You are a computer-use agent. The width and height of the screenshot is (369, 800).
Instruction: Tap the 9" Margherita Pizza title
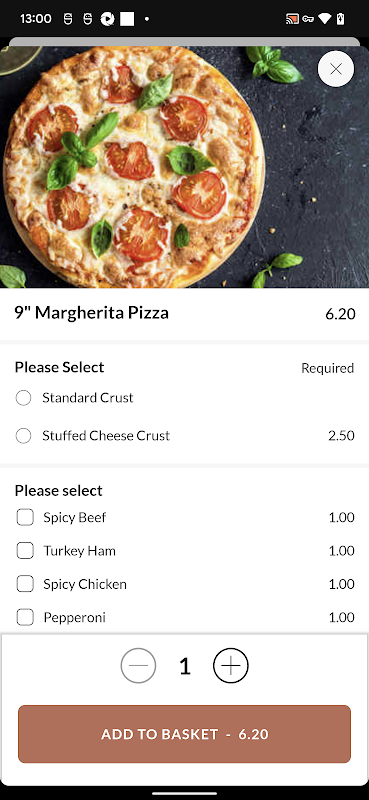click(x=91, y=313)
